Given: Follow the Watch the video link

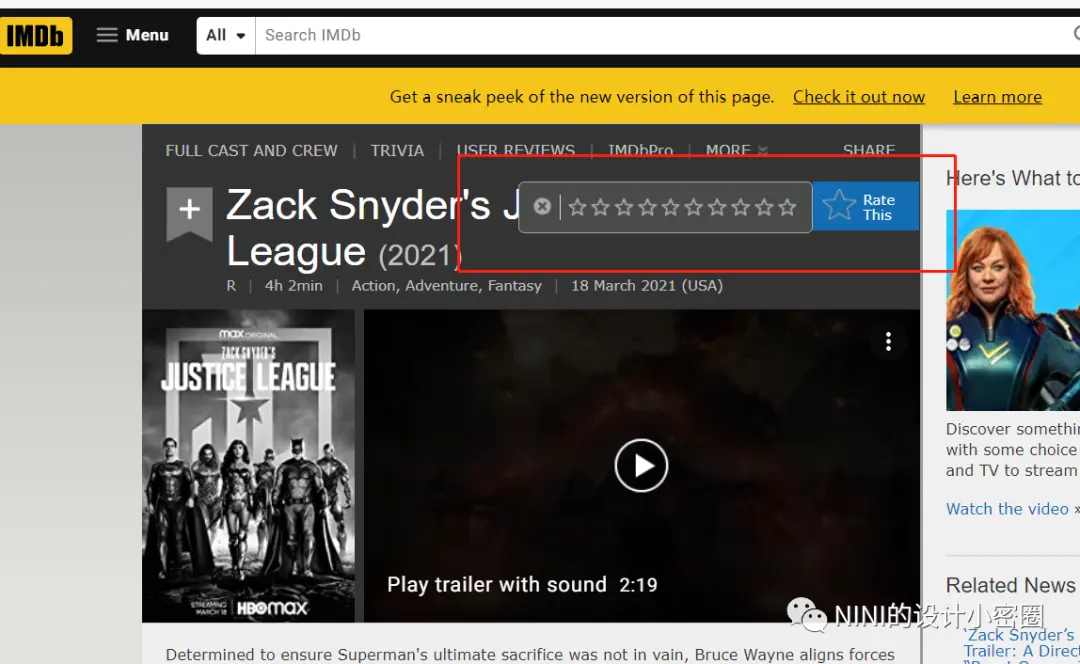Looking at the screenshot, I should 1007,508.
